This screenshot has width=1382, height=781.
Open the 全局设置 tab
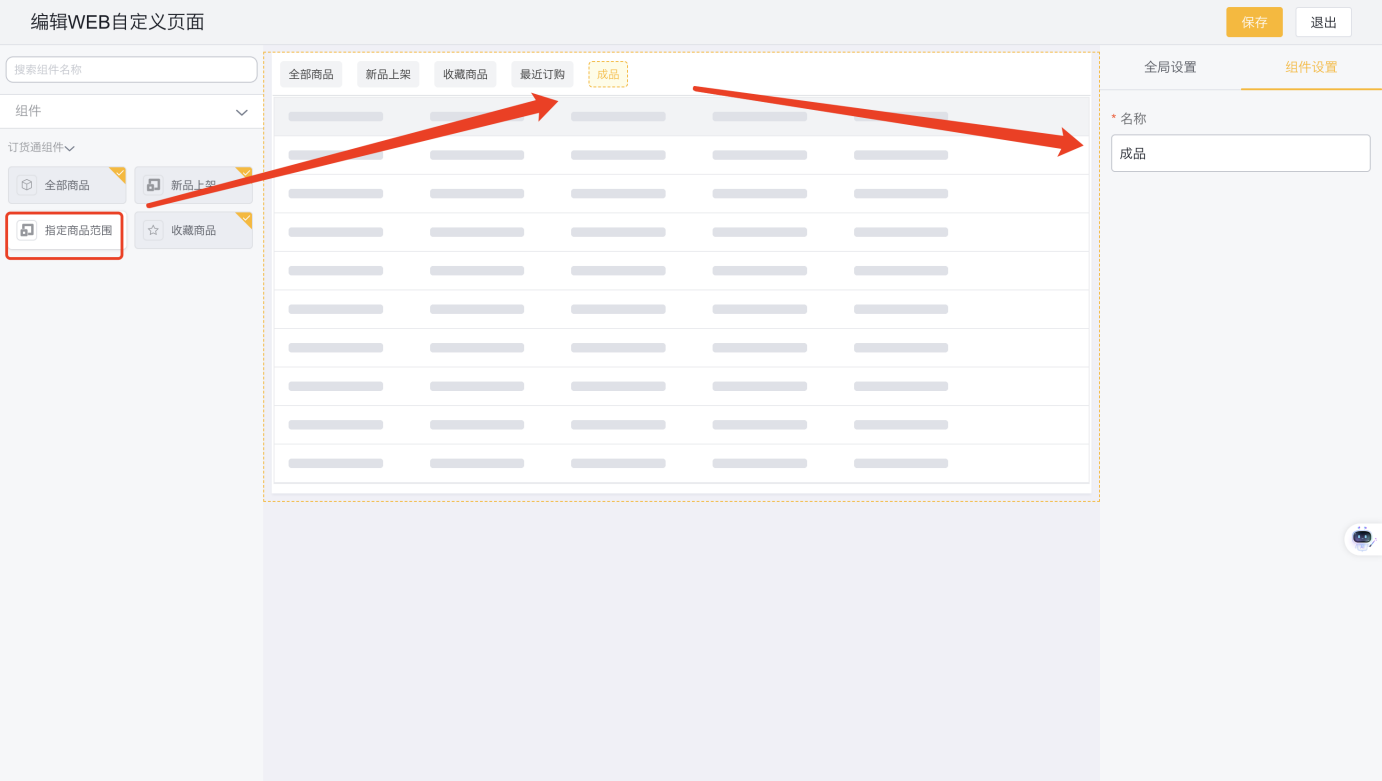point(1170,67)
